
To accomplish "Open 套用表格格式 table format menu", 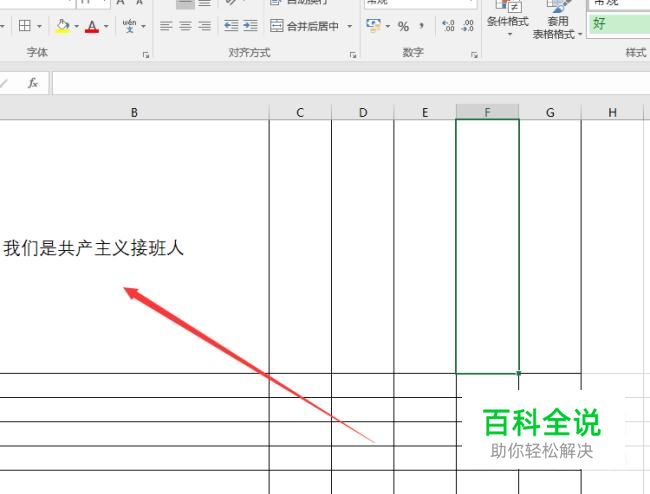I will (x=557, y=19).
